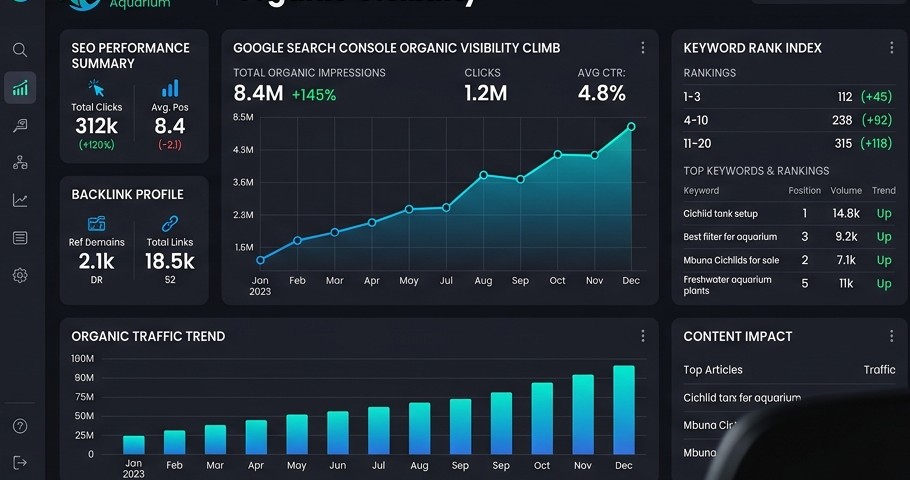This screenshot has width=910, height=480.
Task: Open Keyword Rank Index card options menu
Action: (x=891, y=48)
